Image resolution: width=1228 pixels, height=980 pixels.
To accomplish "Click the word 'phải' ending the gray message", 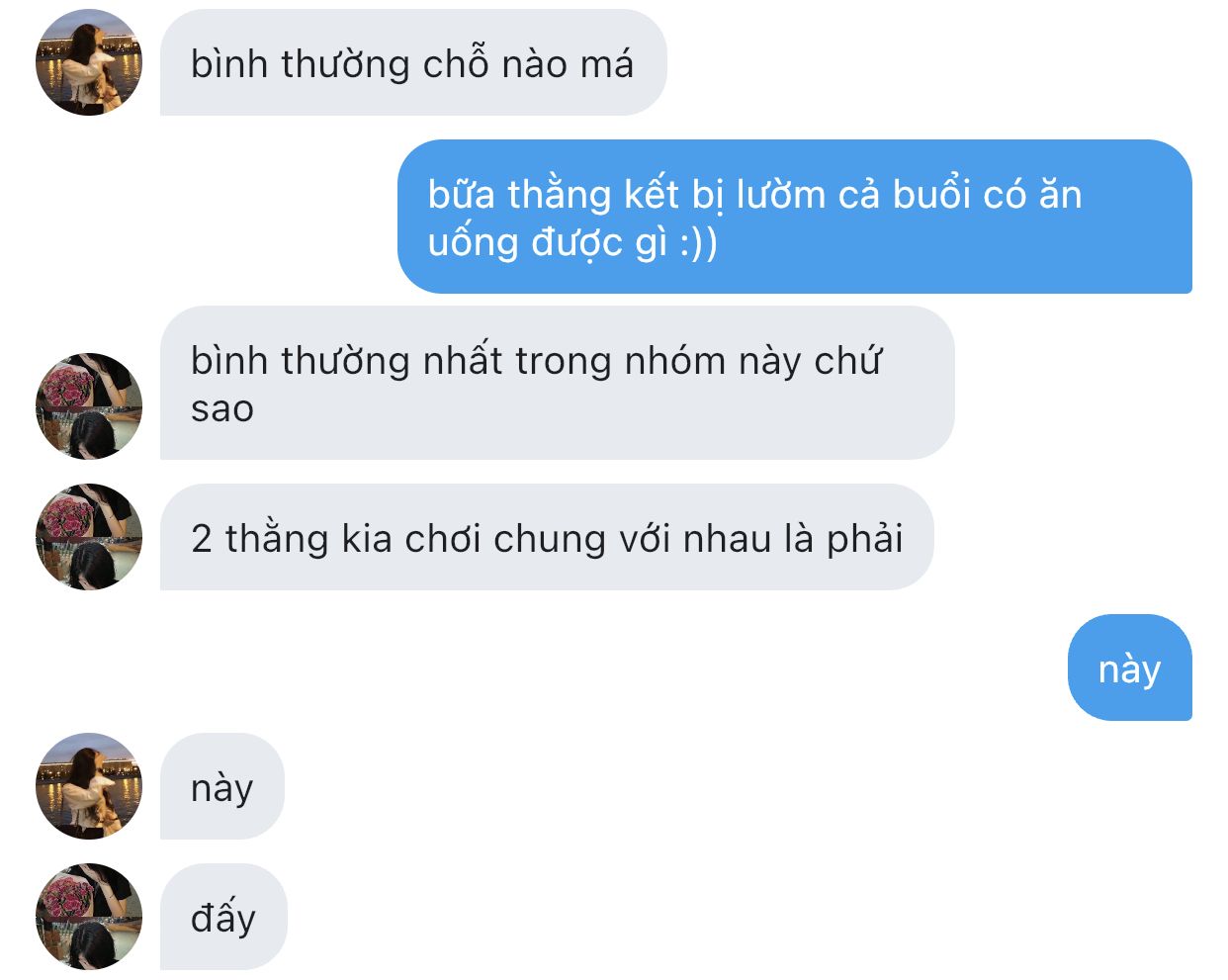I will coord(865,540).
